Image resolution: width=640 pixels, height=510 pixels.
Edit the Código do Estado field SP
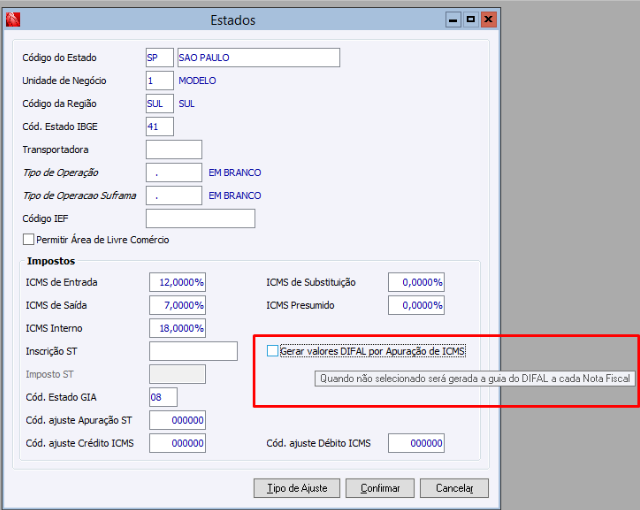160,58
